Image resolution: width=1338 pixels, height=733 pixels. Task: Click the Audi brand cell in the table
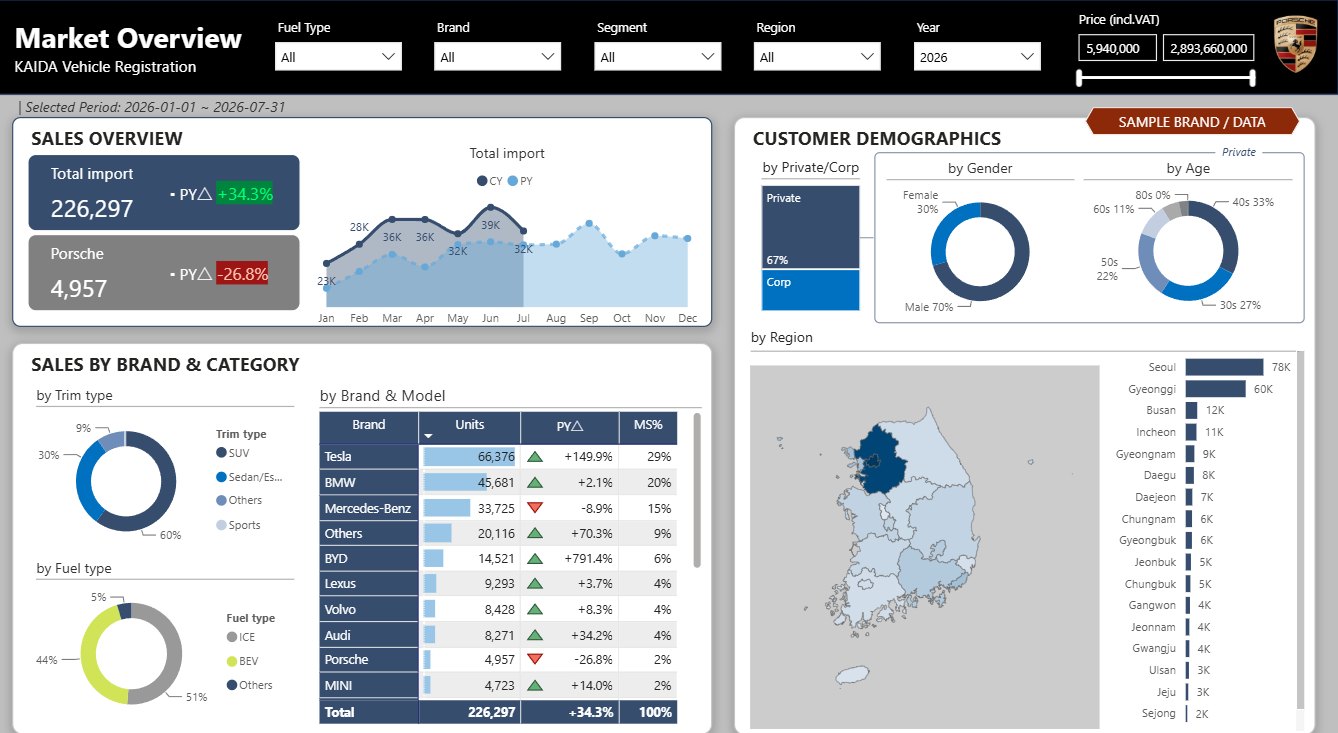(368, 635)
